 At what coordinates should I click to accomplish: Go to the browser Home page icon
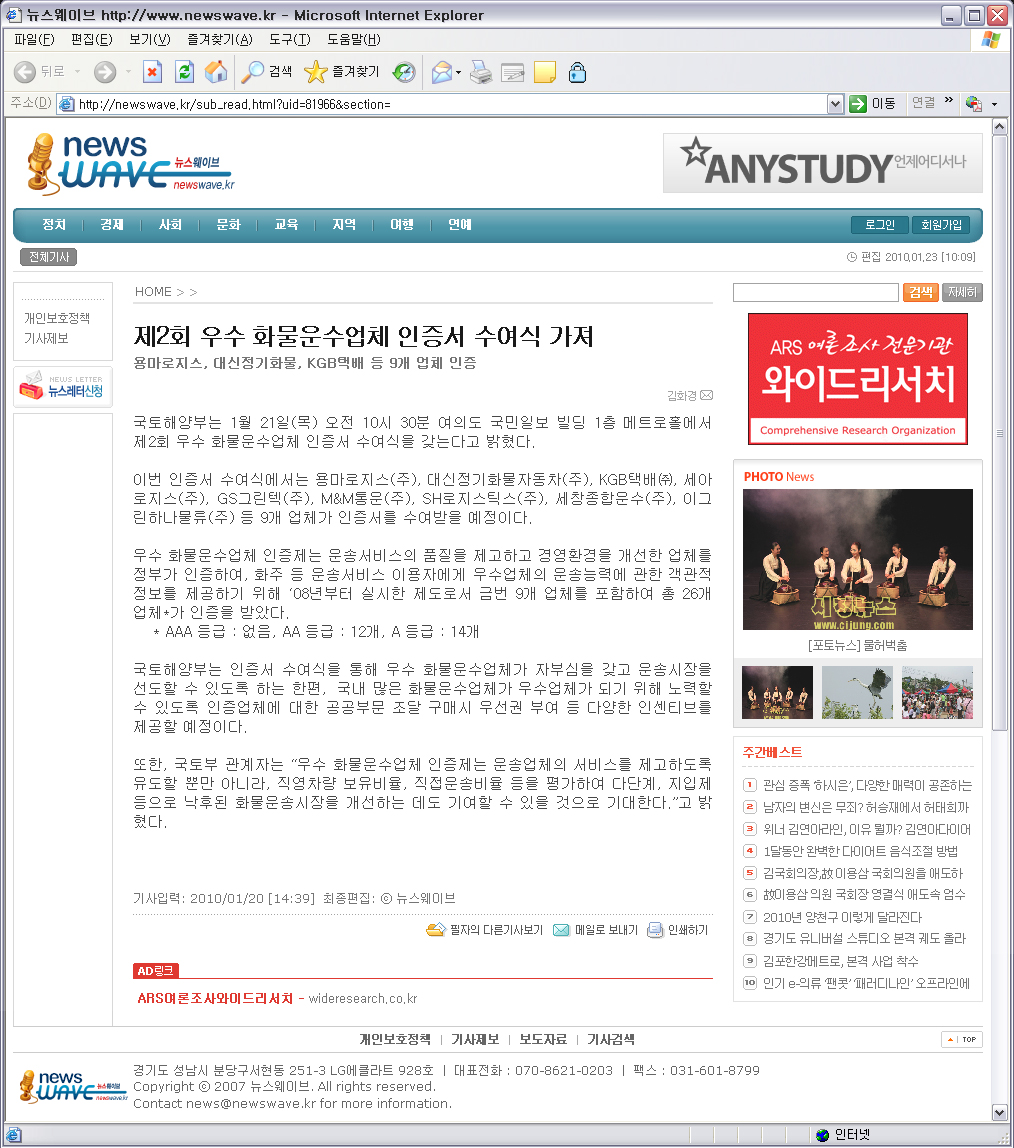[x=215, y=72]
